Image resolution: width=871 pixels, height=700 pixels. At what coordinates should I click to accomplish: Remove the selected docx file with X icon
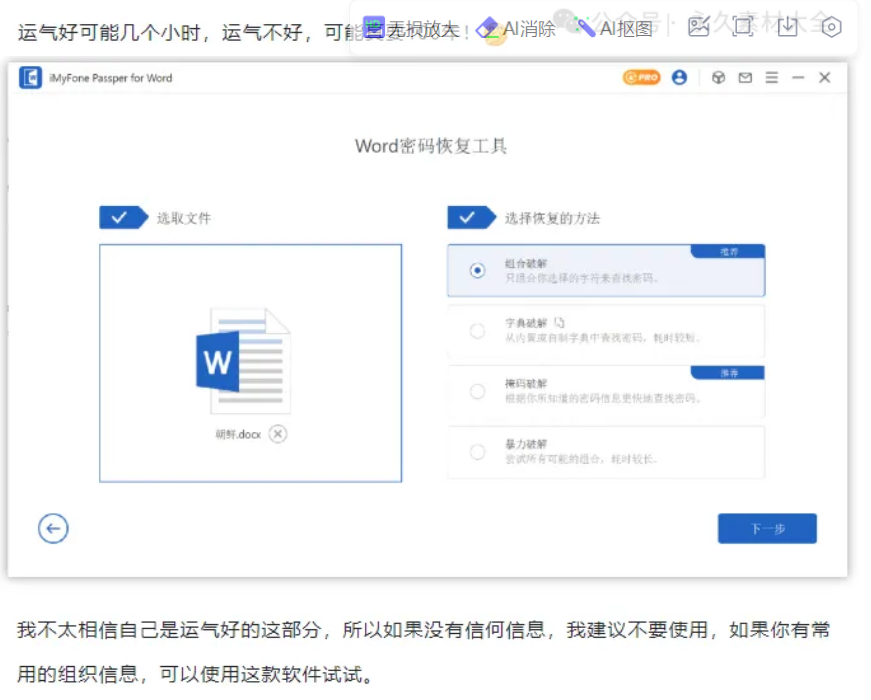[278, 433]
